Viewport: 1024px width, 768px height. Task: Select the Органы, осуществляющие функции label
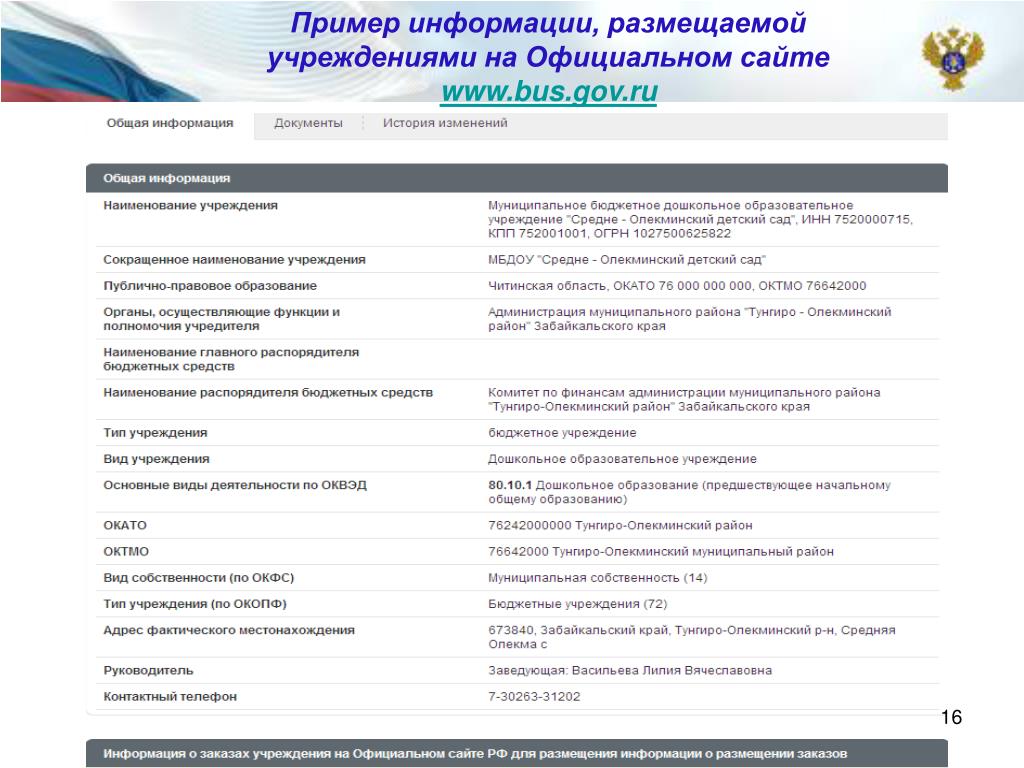point(221,319)
